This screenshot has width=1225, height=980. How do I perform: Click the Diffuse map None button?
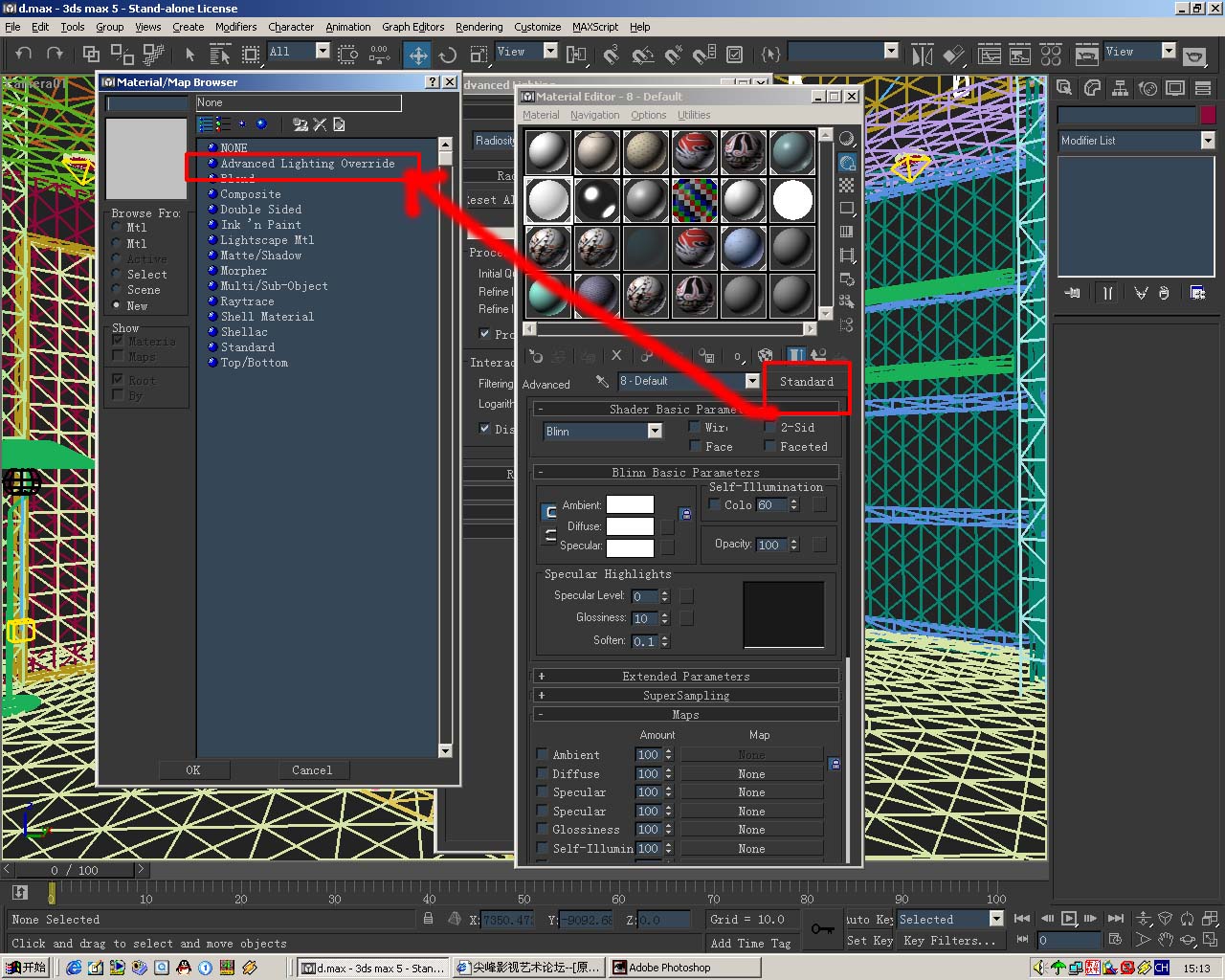pos(751,773)
